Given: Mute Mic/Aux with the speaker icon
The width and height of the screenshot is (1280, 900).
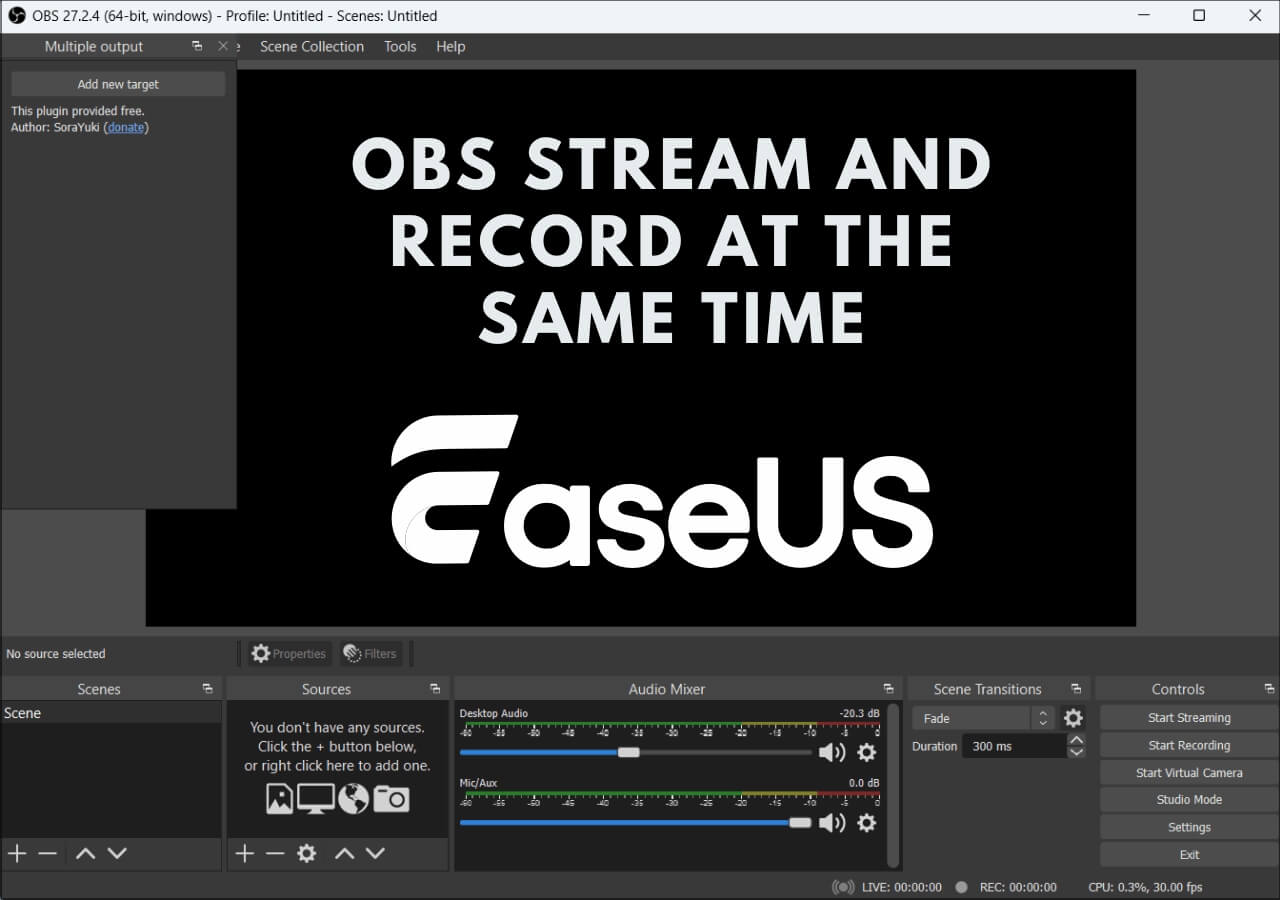Looking at the screenshot, I should [831, 822].
